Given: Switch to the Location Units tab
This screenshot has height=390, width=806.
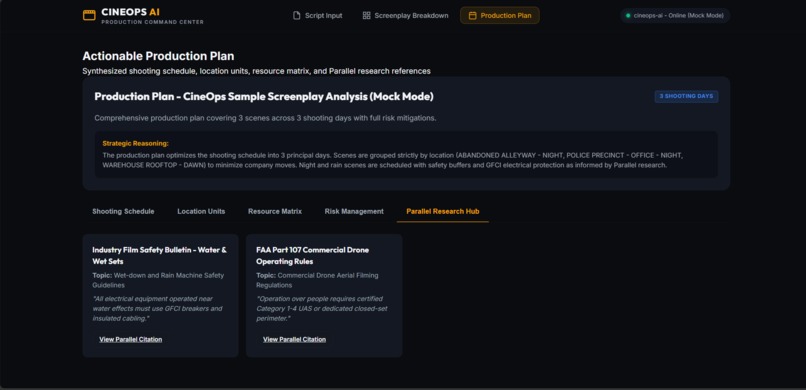Looking at the screenshot, I should [201, 211].
